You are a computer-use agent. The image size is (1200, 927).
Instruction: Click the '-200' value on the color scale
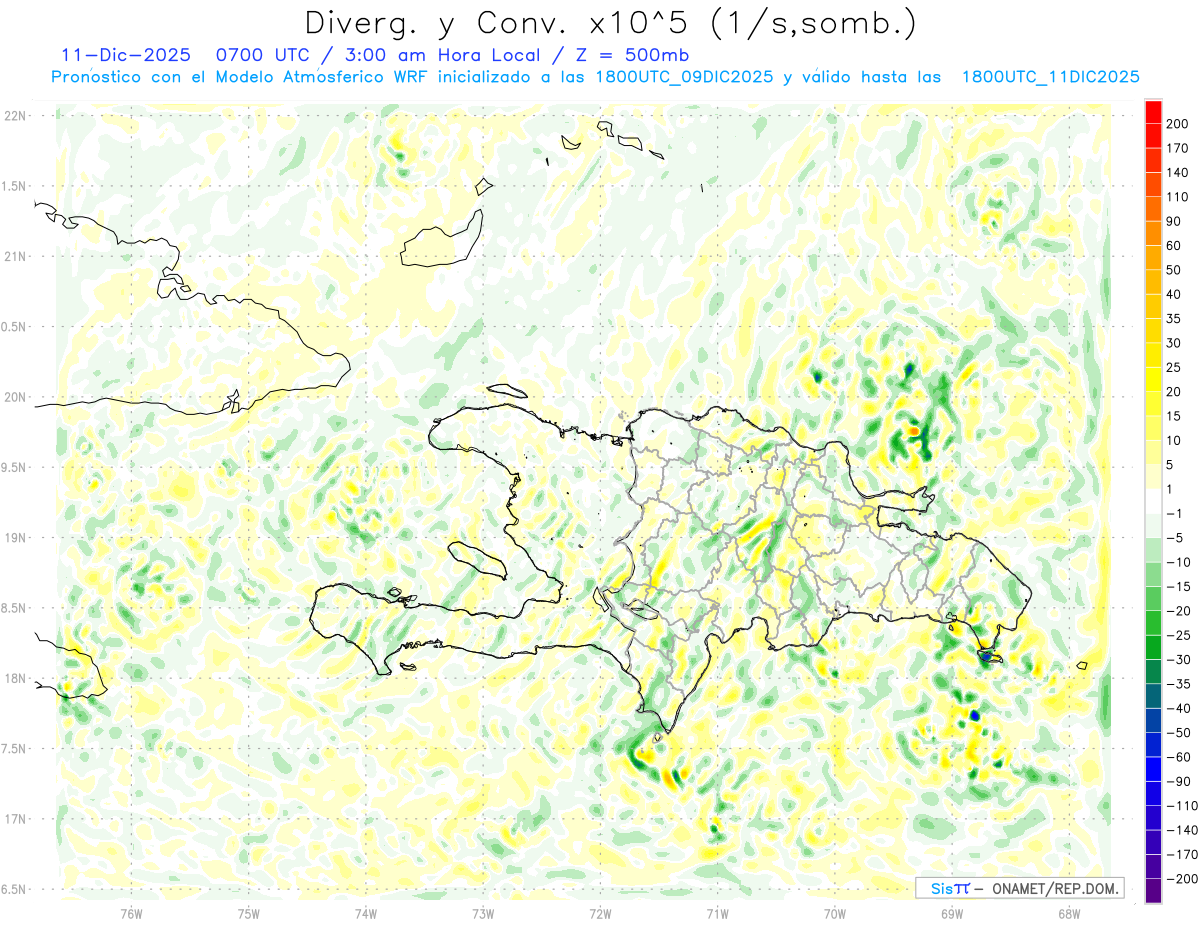[1181, 879]
